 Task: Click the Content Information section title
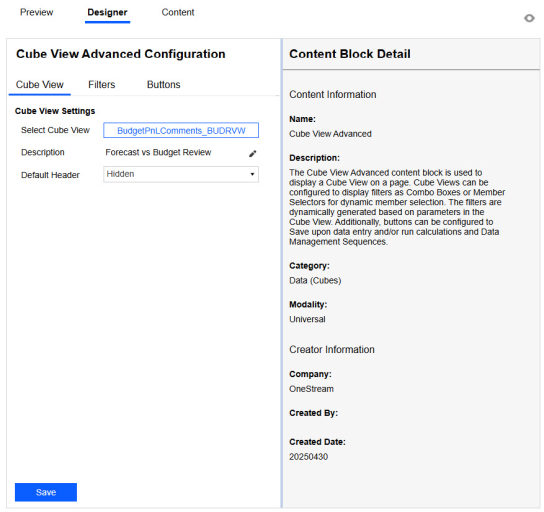pos(333,94)
